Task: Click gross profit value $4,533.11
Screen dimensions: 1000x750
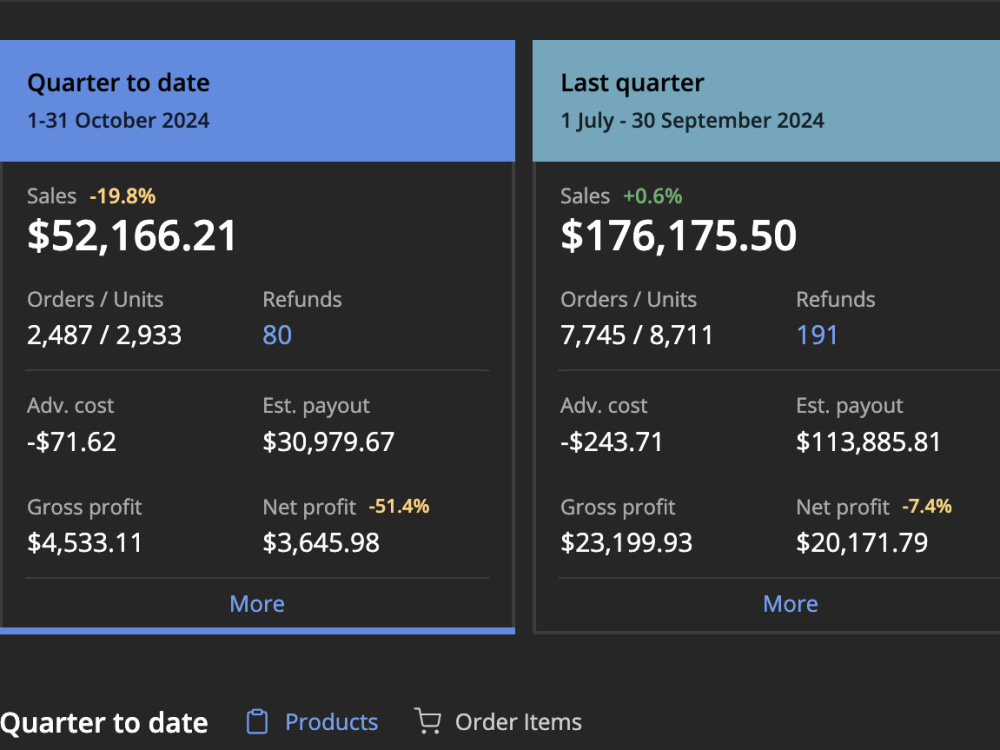Action: [x=84, y=543]
